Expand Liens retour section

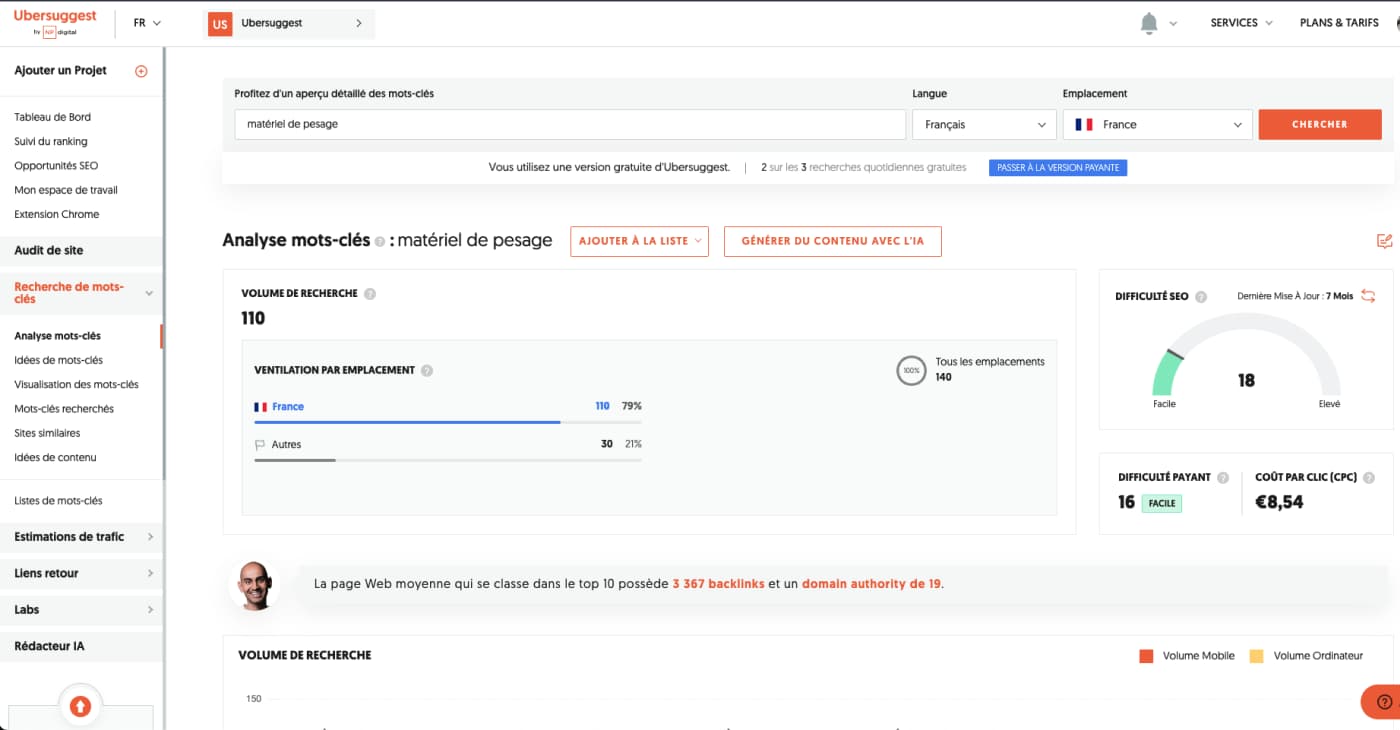click(81, 573)
